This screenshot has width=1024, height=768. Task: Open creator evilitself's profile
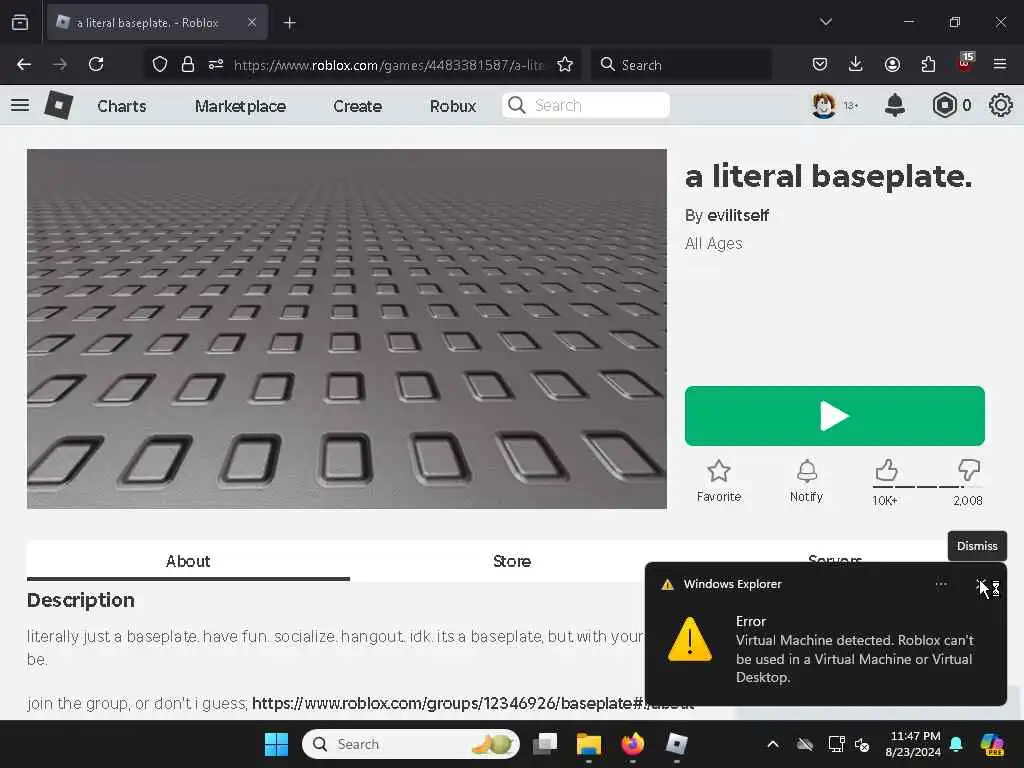click(x=738, y=216)
